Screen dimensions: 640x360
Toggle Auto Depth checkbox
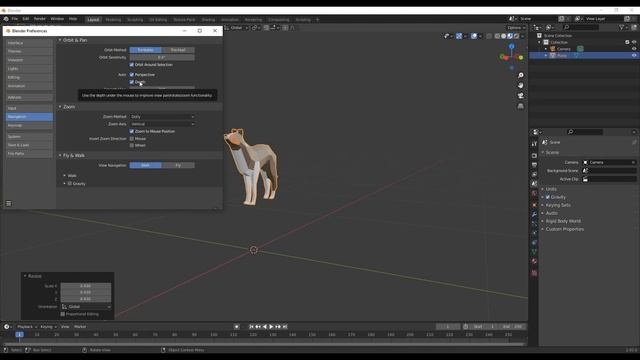pyautogui.click(x=131, y=82)
